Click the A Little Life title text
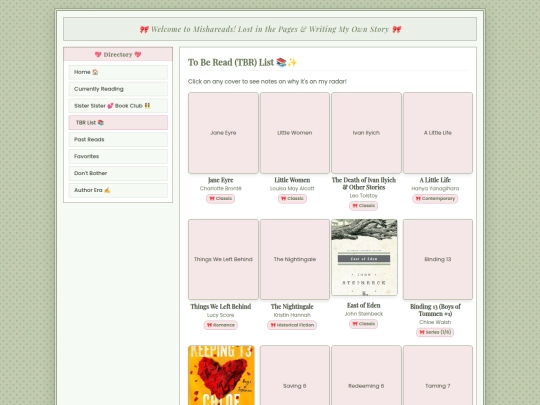540x405 pixels. [x=435, y=180]
